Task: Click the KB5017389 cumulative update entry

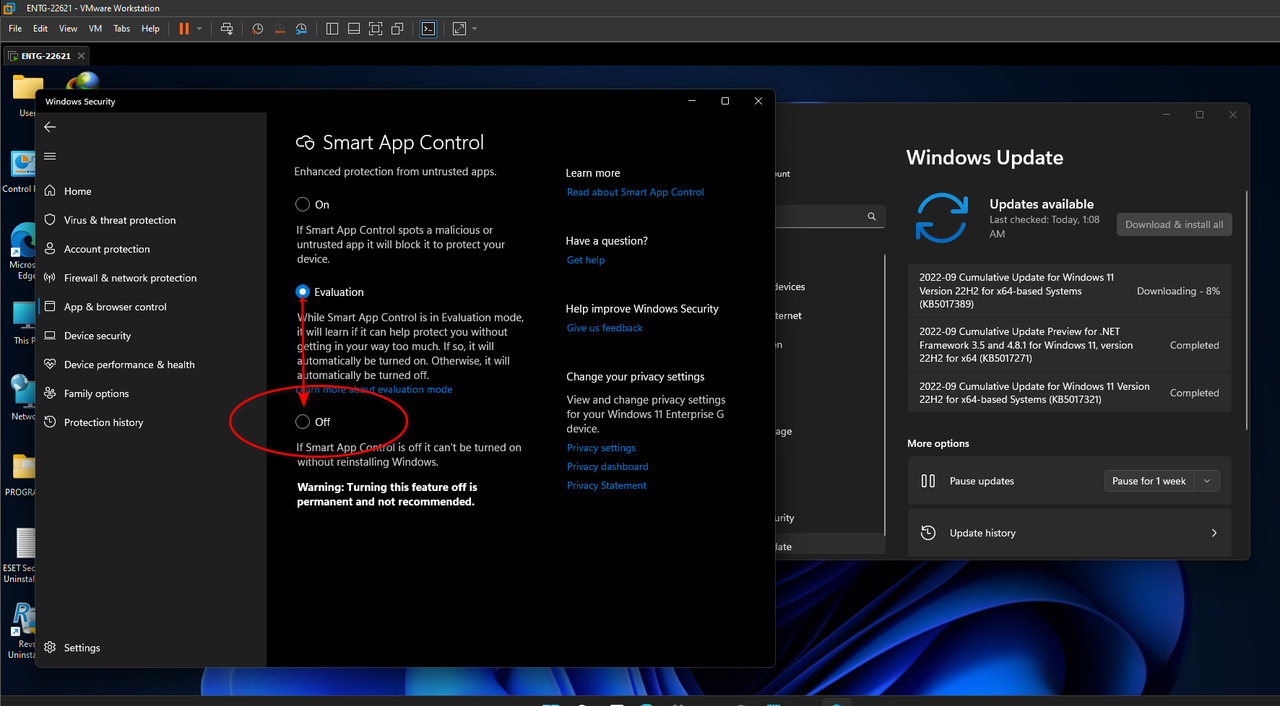Action: (1069, 291)
